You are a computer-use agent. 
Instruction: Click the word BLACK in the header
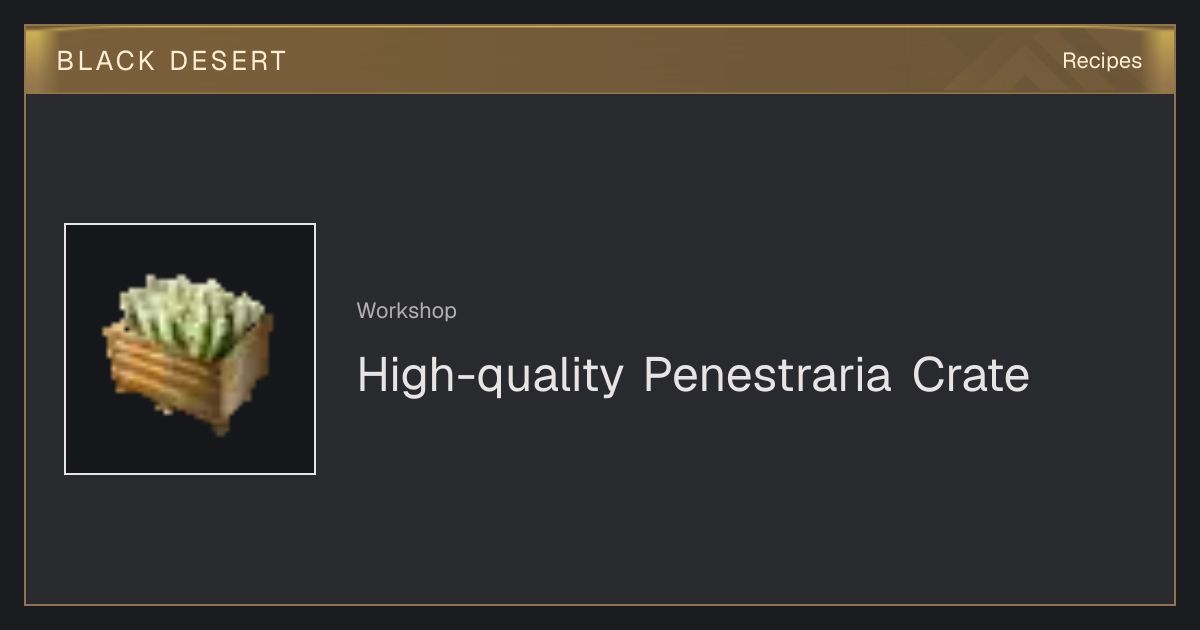[106, 61]
